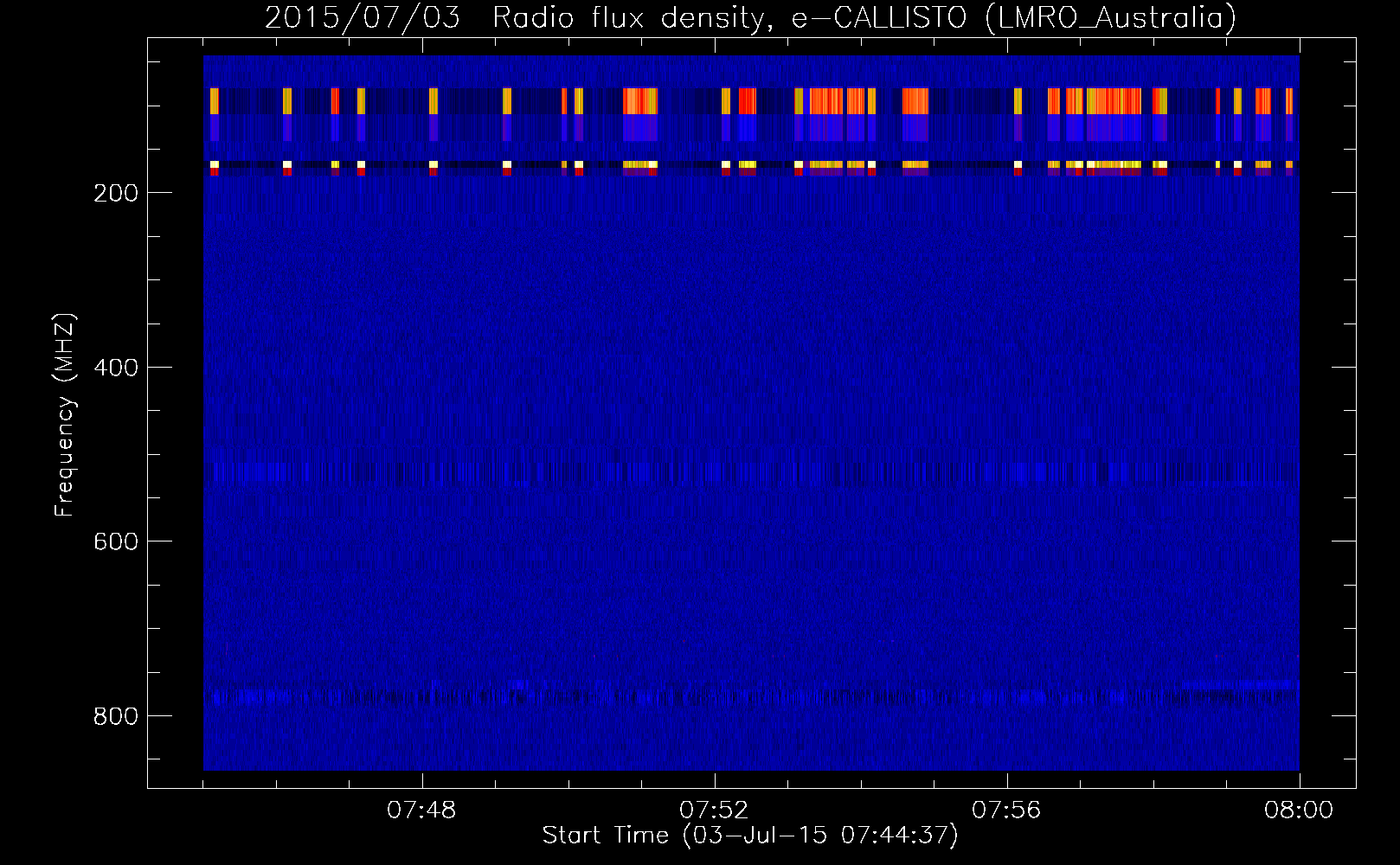
Task: Click the 400 frequency tick label
Action: click(x=116, y=368)
